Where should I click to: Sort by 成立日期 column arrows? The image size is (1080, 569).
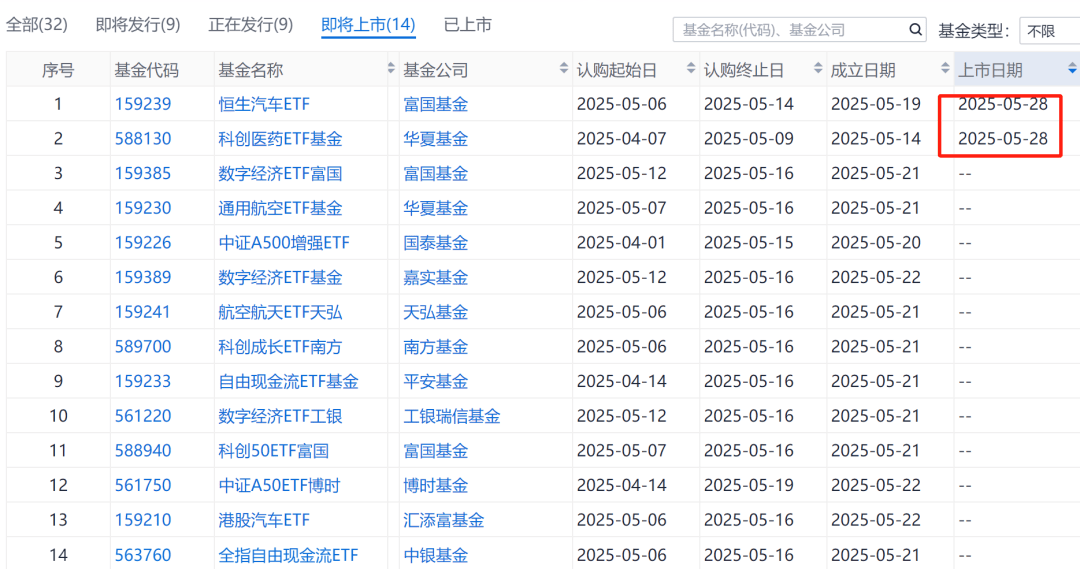[945, 70]
